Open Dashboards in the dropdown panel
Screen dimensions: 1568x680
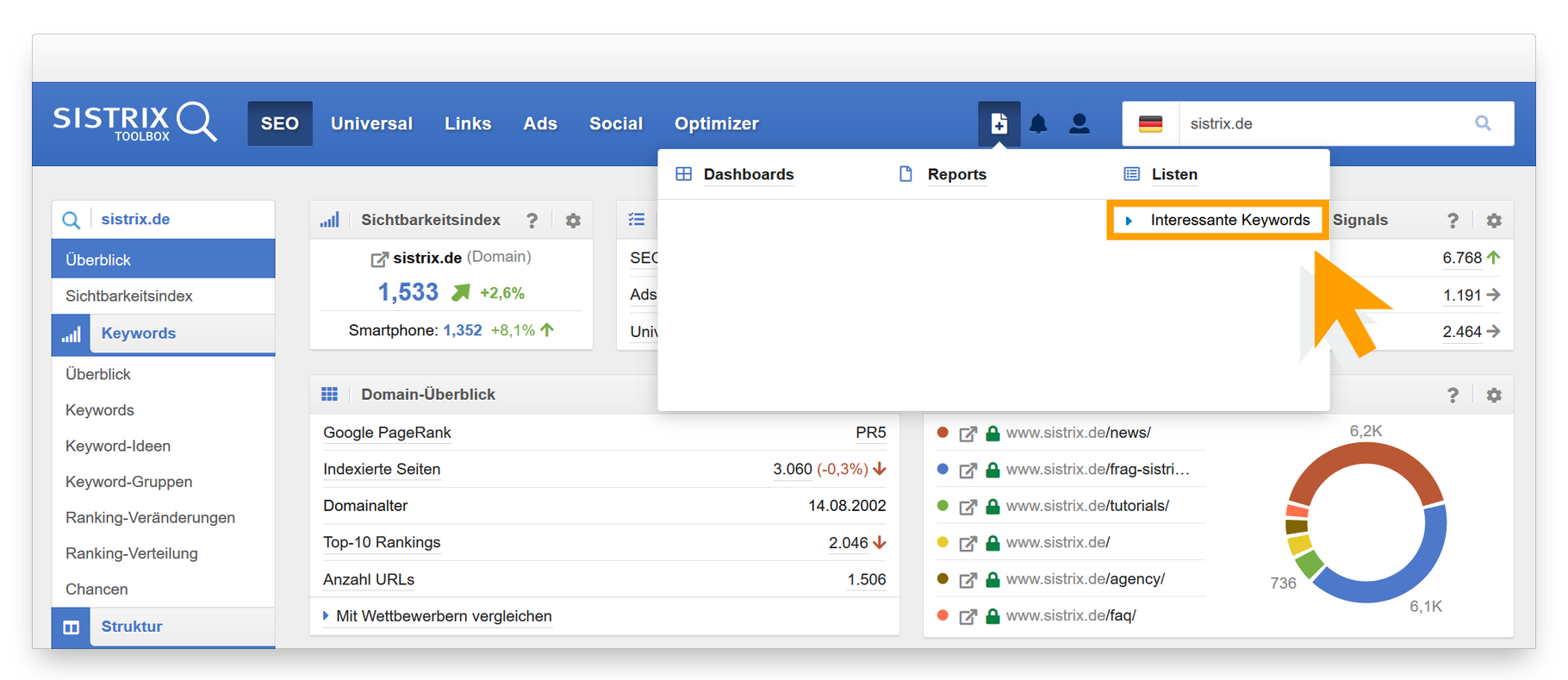(x=748, y=174)
